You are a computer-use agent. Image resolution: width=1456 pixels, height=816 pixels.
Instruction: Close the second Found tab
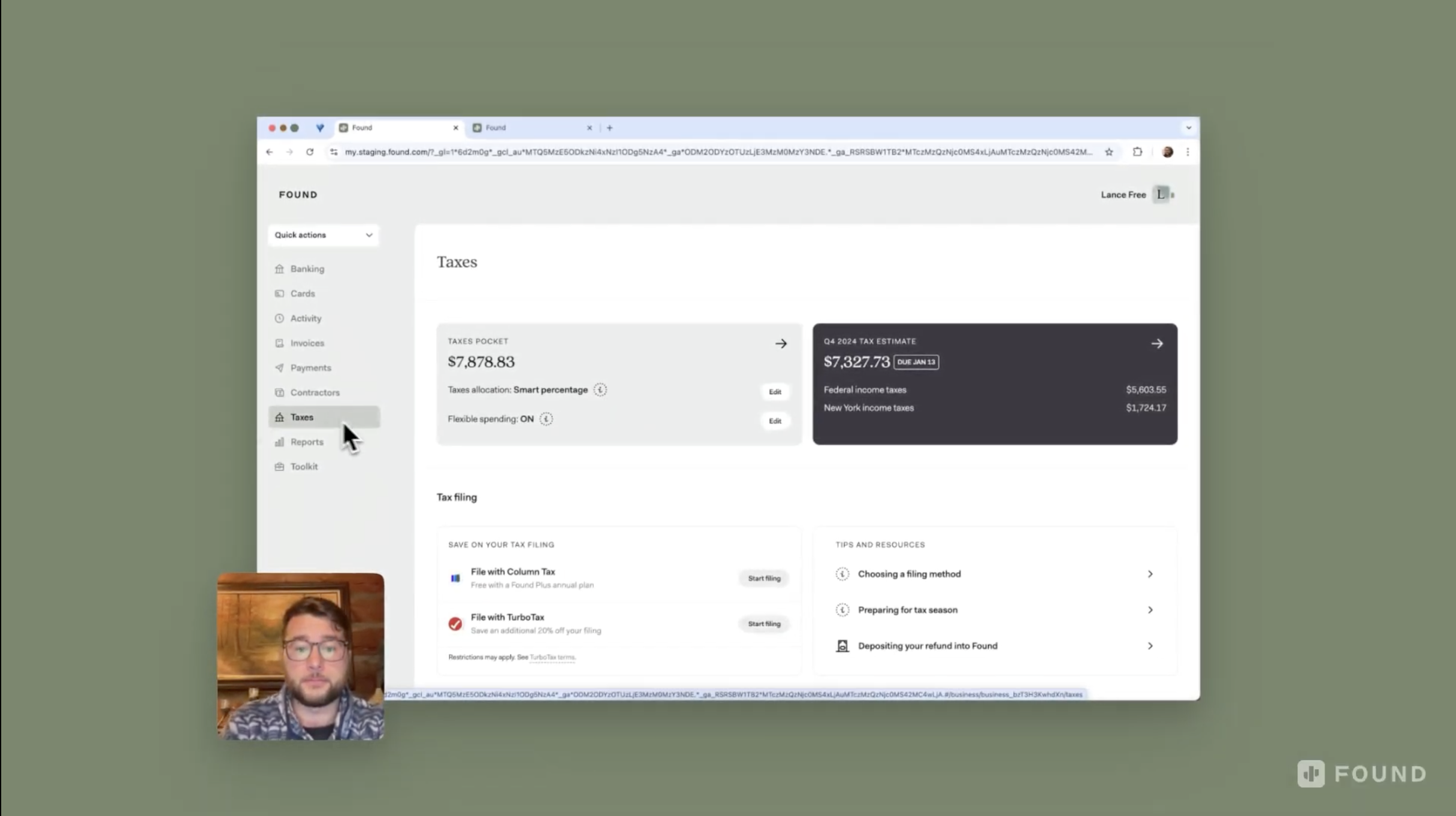(589, 128)
